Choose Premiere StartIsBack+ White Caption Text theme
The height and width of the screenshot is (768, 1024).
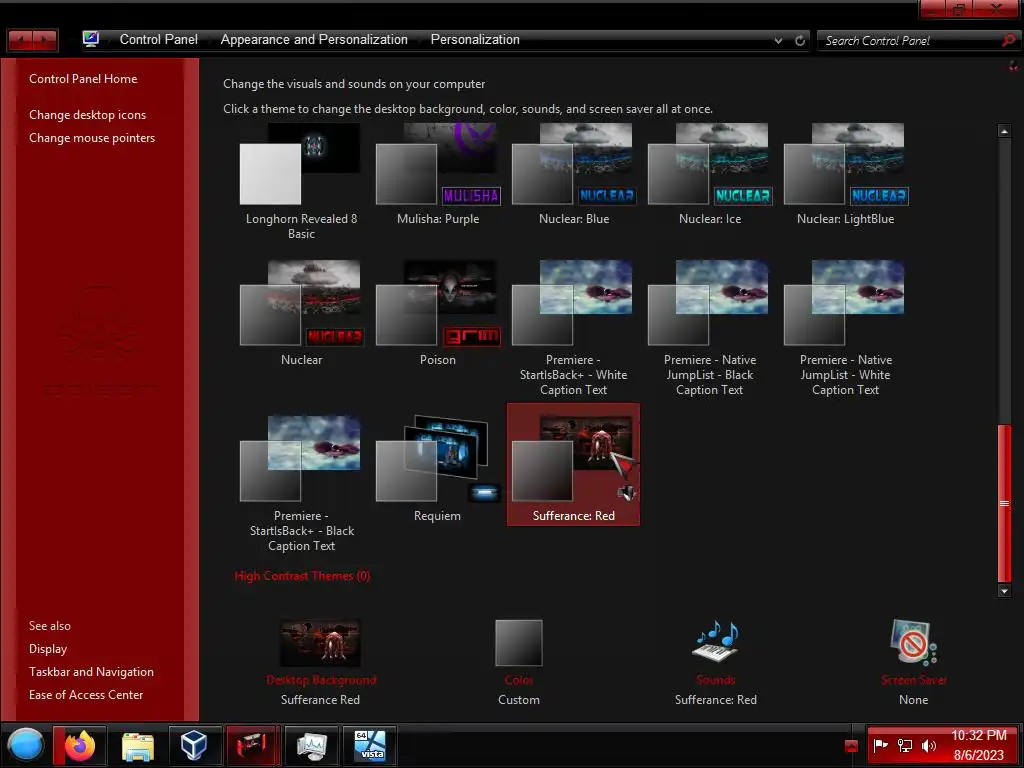[573, 328]
